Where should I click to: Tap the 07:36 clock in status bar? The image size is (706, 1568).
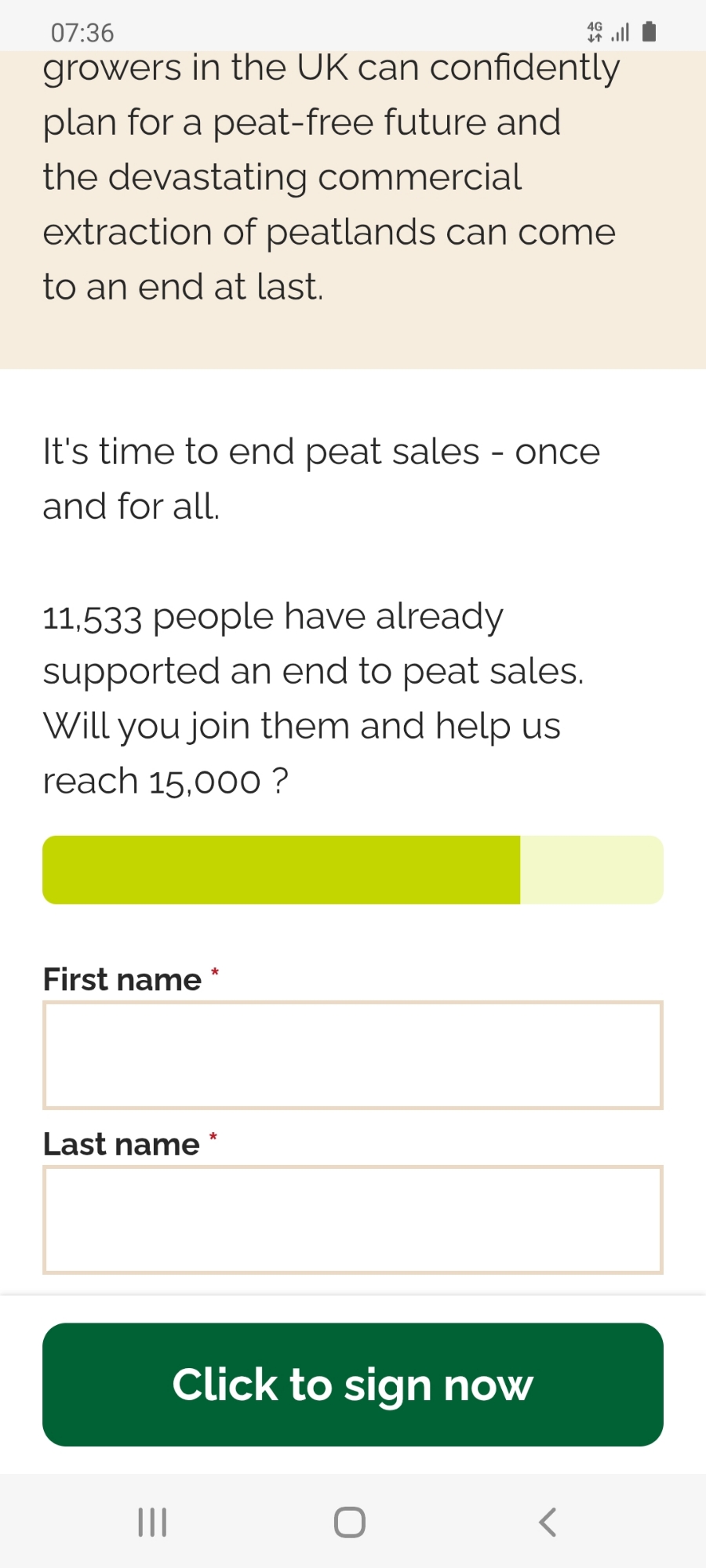(82, 33)
